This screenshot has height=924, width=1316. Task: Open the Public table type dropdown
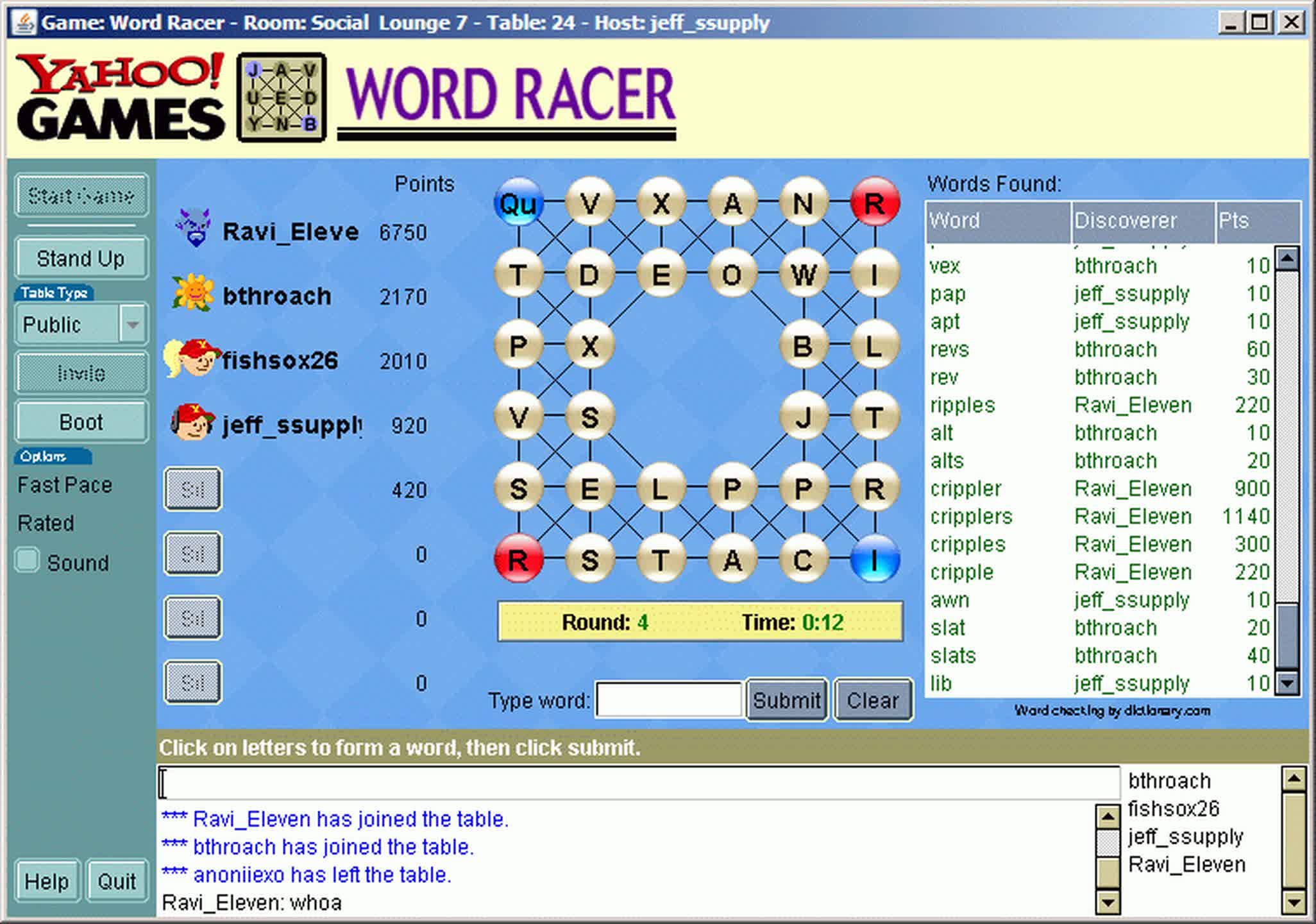pos(133,324)
